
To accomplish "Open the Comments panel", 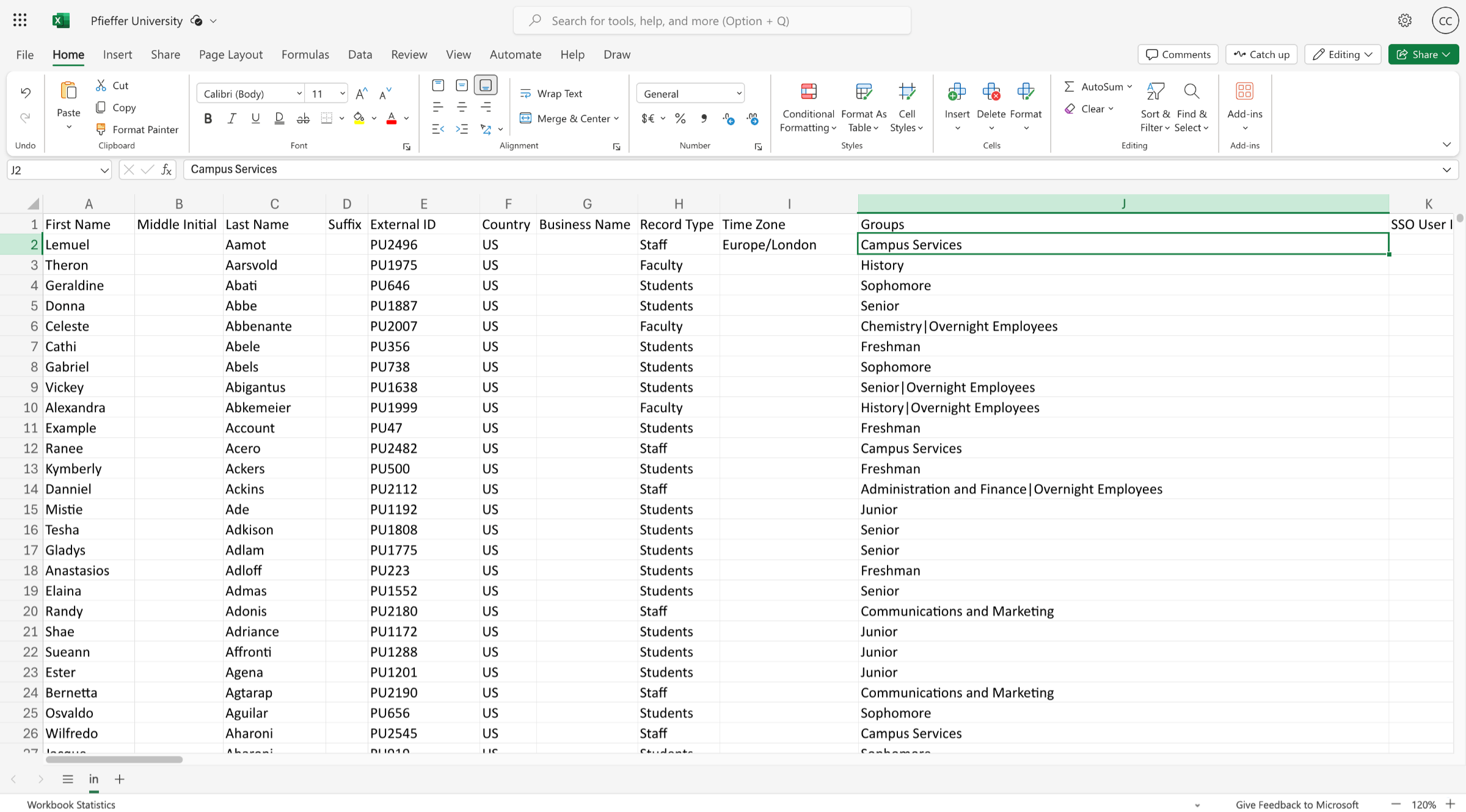I will (1178, 54).
